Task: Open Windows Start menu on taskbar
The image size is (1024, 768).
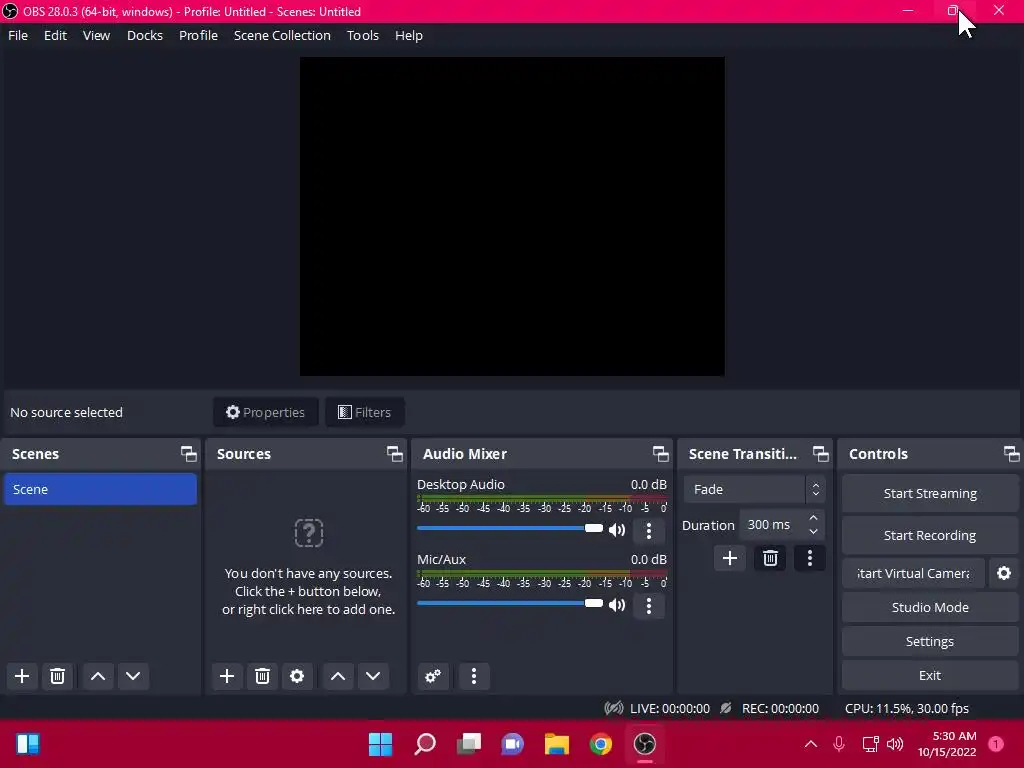Action: [380, 744]
